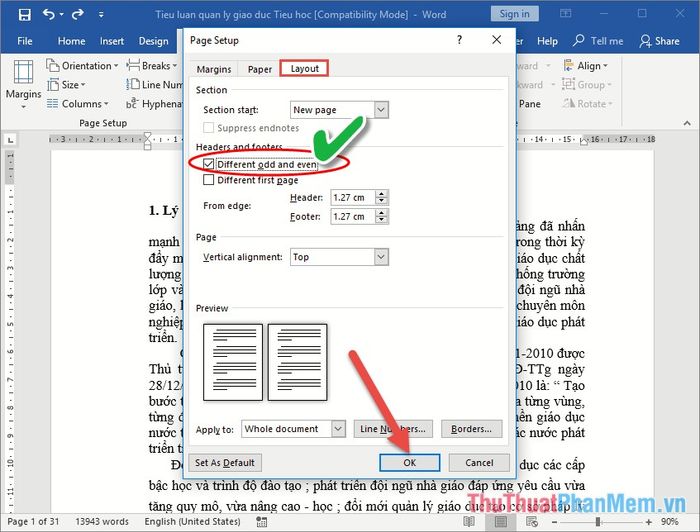Save the document with the Save icon

[x=25, y=15]
